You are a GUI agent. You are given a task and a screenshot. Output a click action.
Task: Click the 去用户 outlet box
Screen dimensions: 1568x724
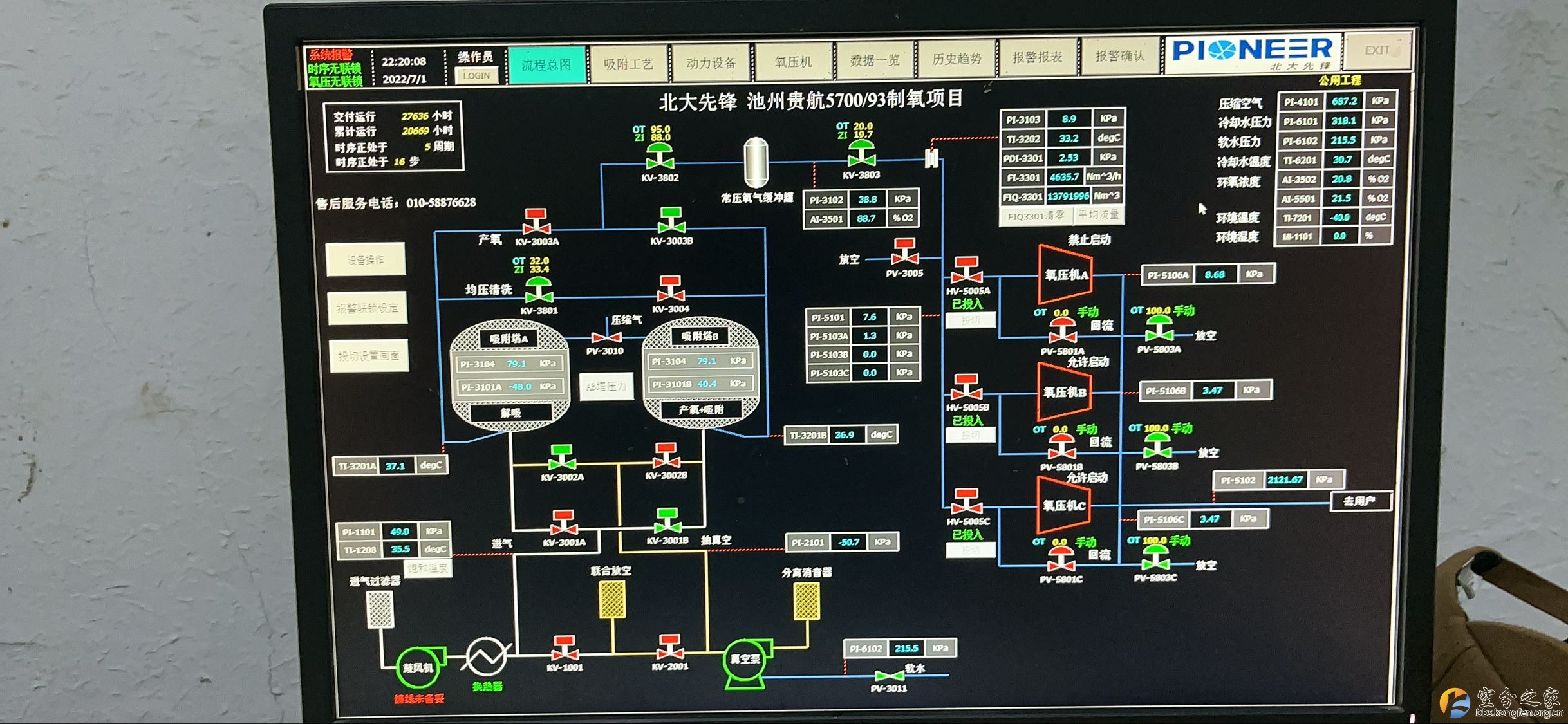pyautogui.click(x=1361, y=501)
